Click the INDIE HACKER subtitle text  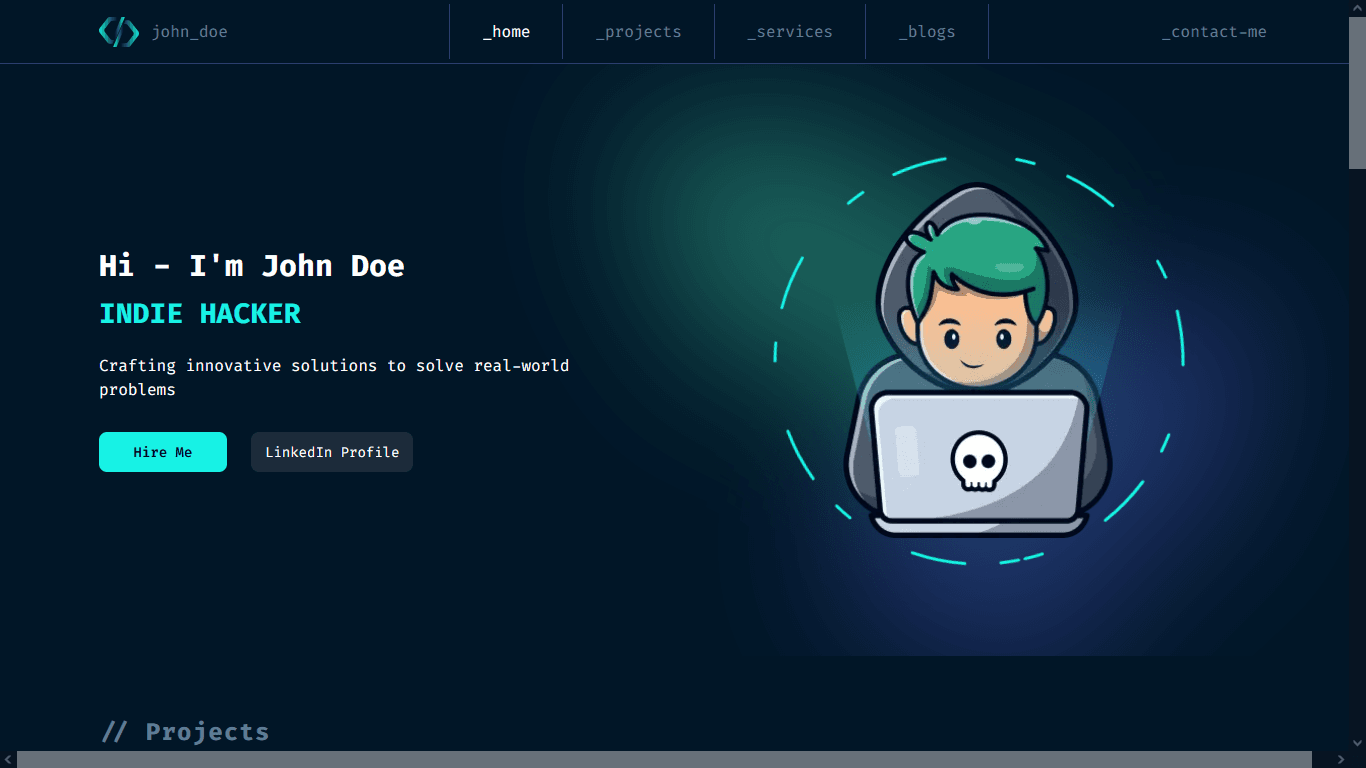tap(199, 313)
